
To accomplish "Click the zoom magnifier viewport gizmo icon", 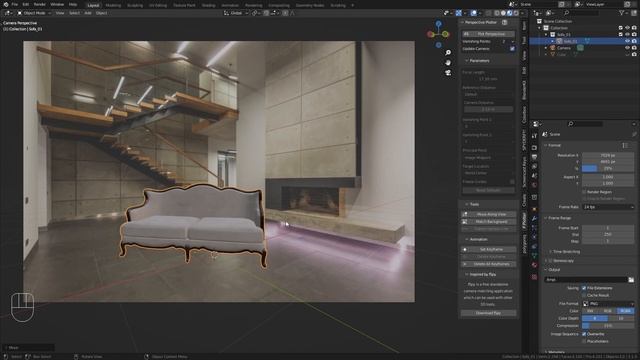I will [x=448, y=53].
